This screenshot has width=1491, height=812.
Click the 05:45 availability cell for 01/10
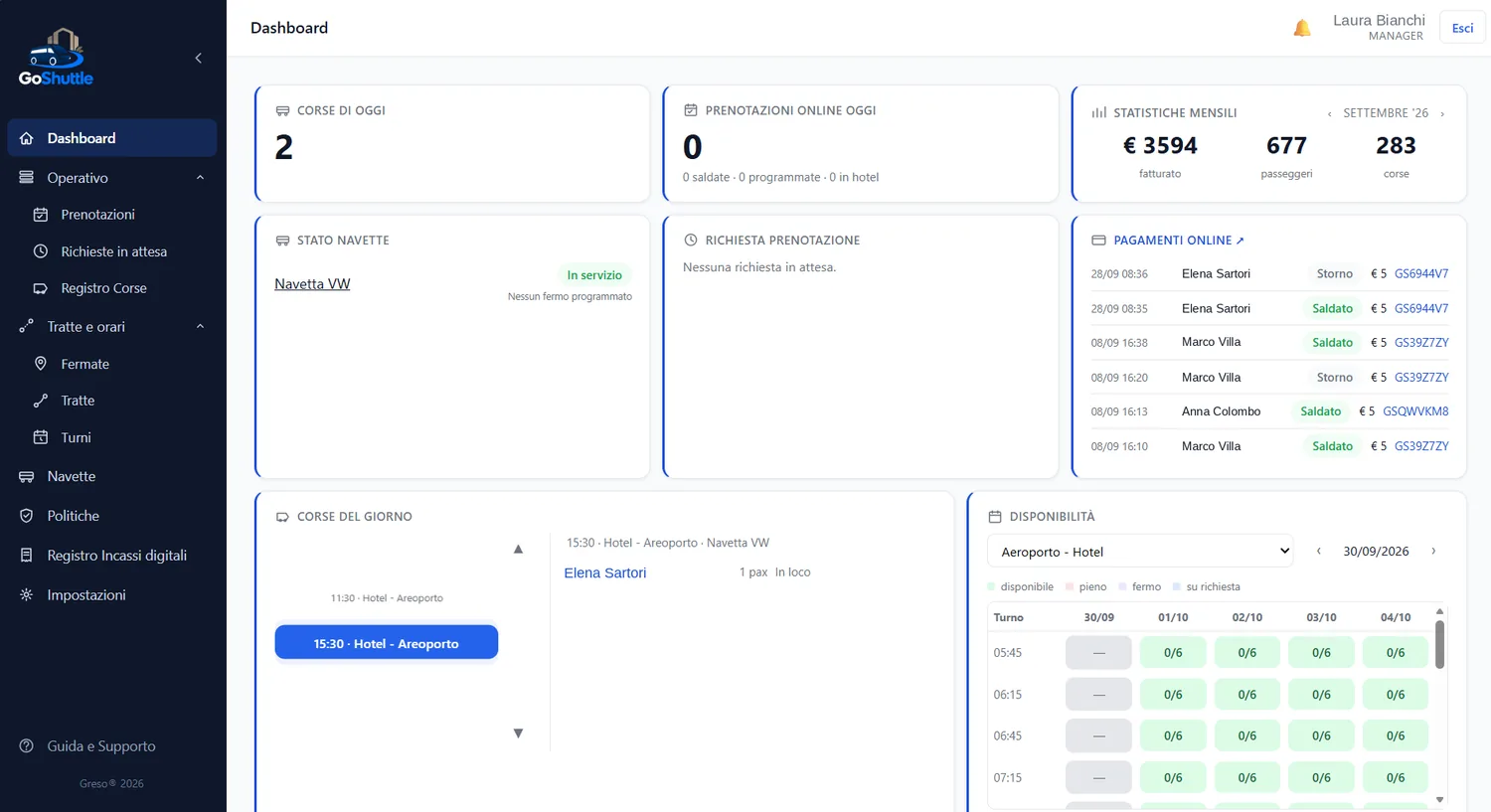coord(1173,653)
